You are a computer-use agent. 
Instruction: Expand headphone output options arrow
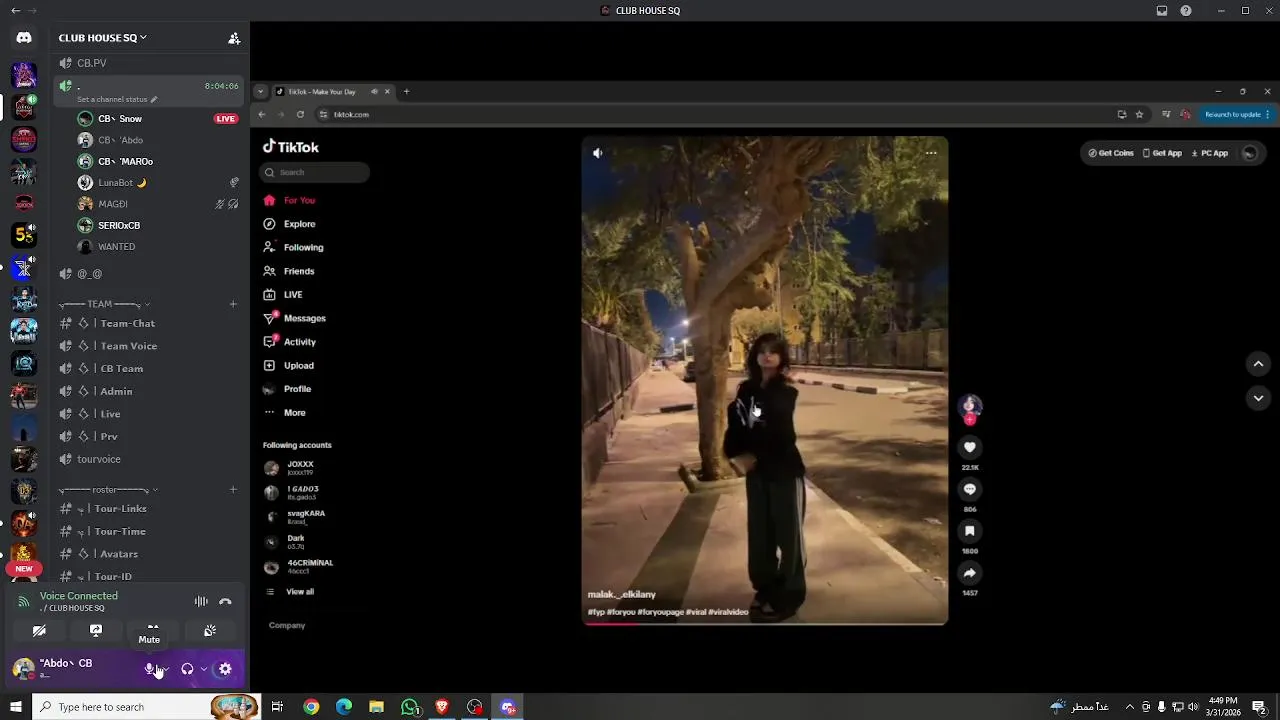(x=203, y=669)
